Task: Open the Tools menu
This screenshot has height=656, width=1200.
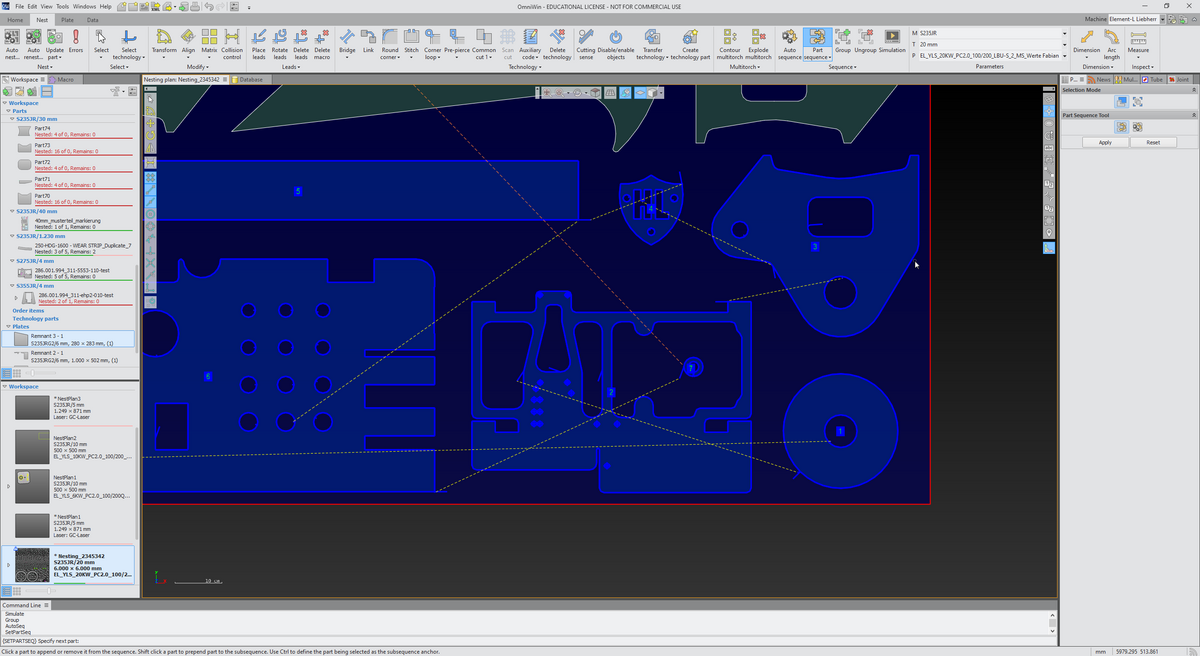Action: click(62, 6)
